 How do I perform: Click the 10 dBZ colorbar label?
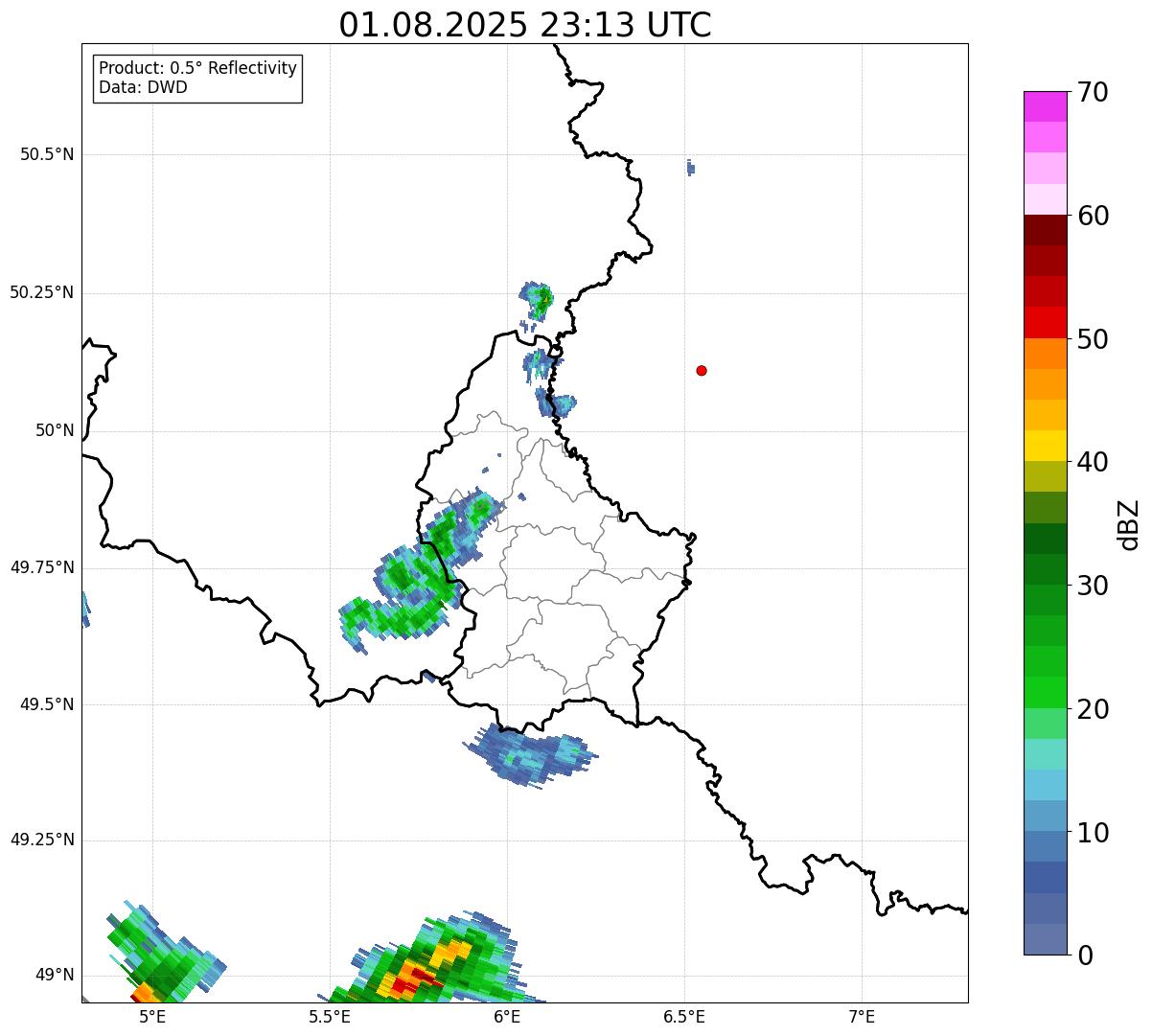coord(1093,833)
